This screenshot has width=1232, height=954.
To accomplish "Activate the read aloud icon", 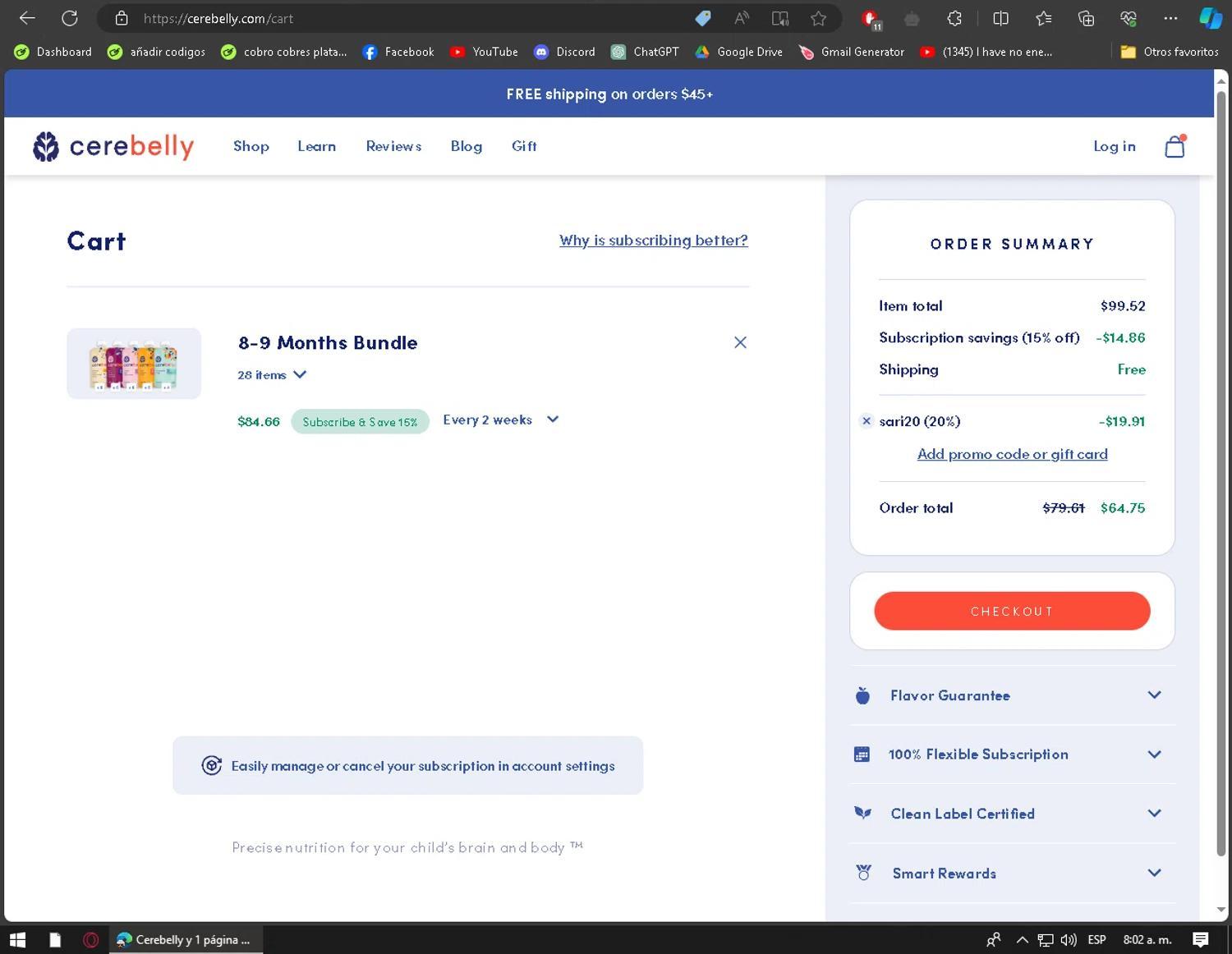I will point(742,18).
